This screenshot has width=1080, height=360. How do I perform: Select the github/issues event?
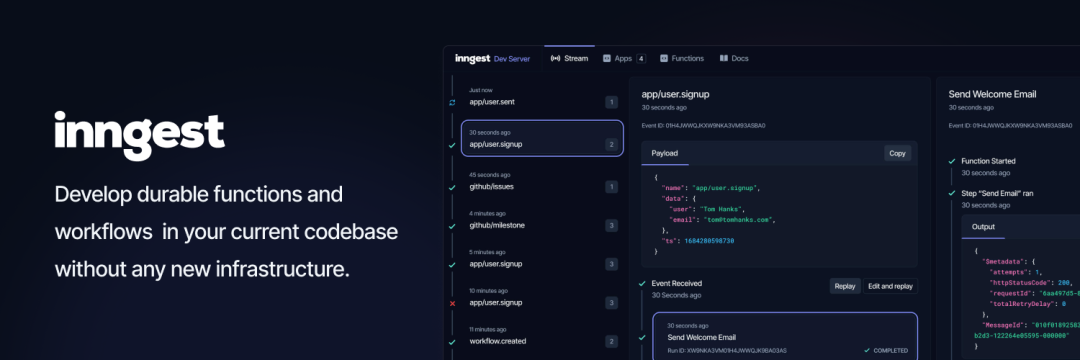542,182
